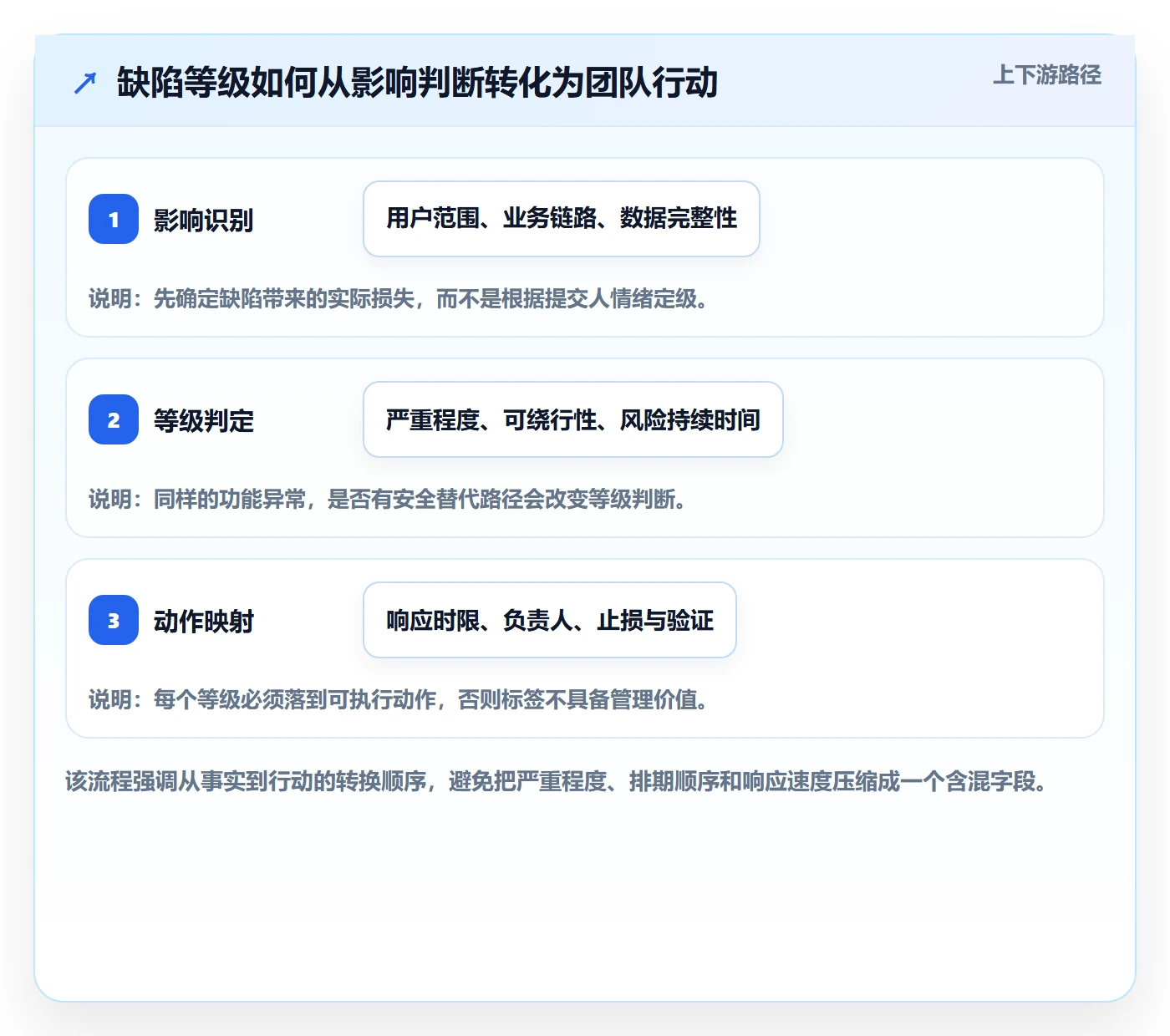Click the 用户范围、业务链路、数据完整性 box
The image size is (1170, 1036).
pos(562,219)
